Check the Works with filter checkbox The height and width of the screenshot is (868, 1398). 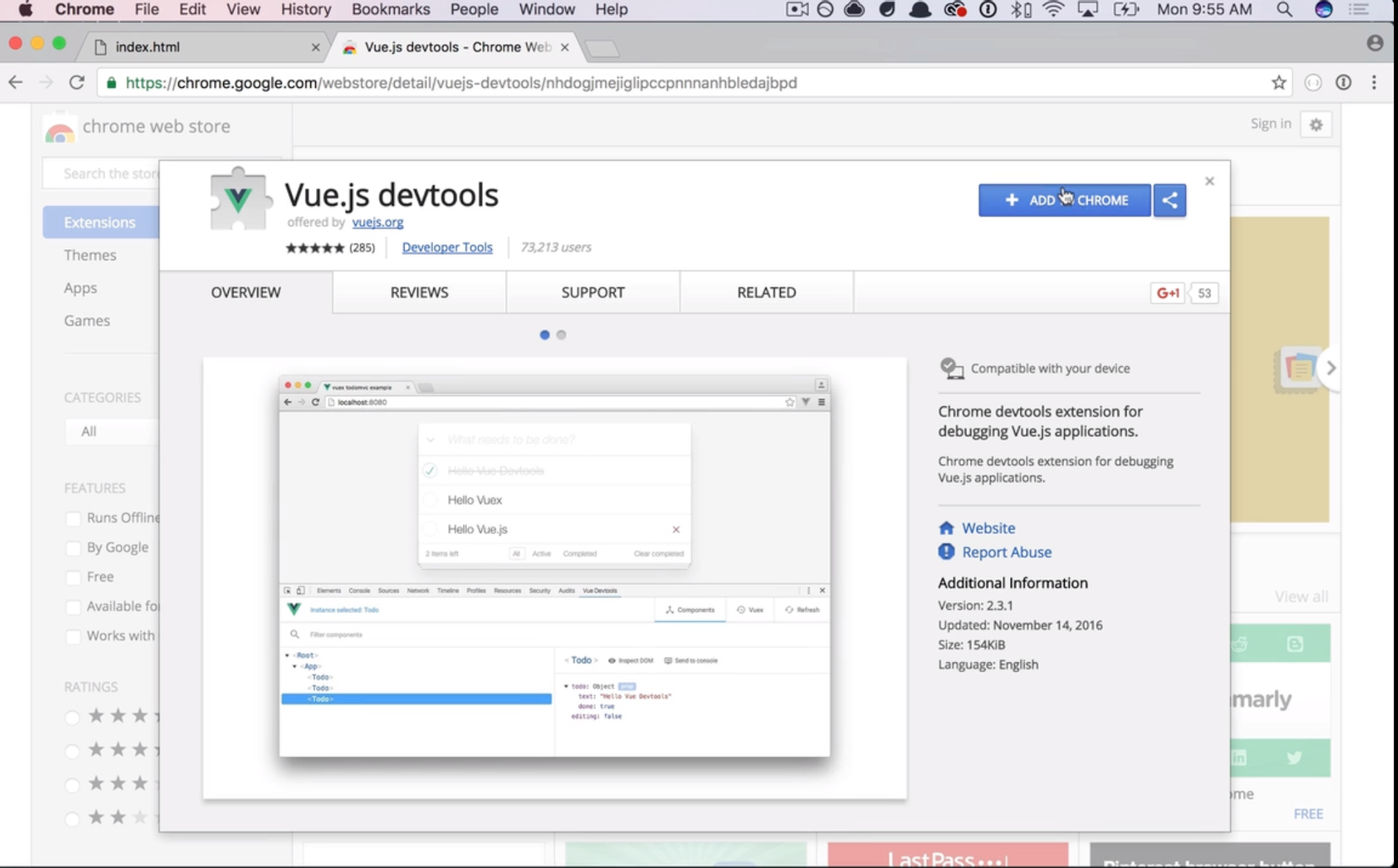[x=73, y=637]
